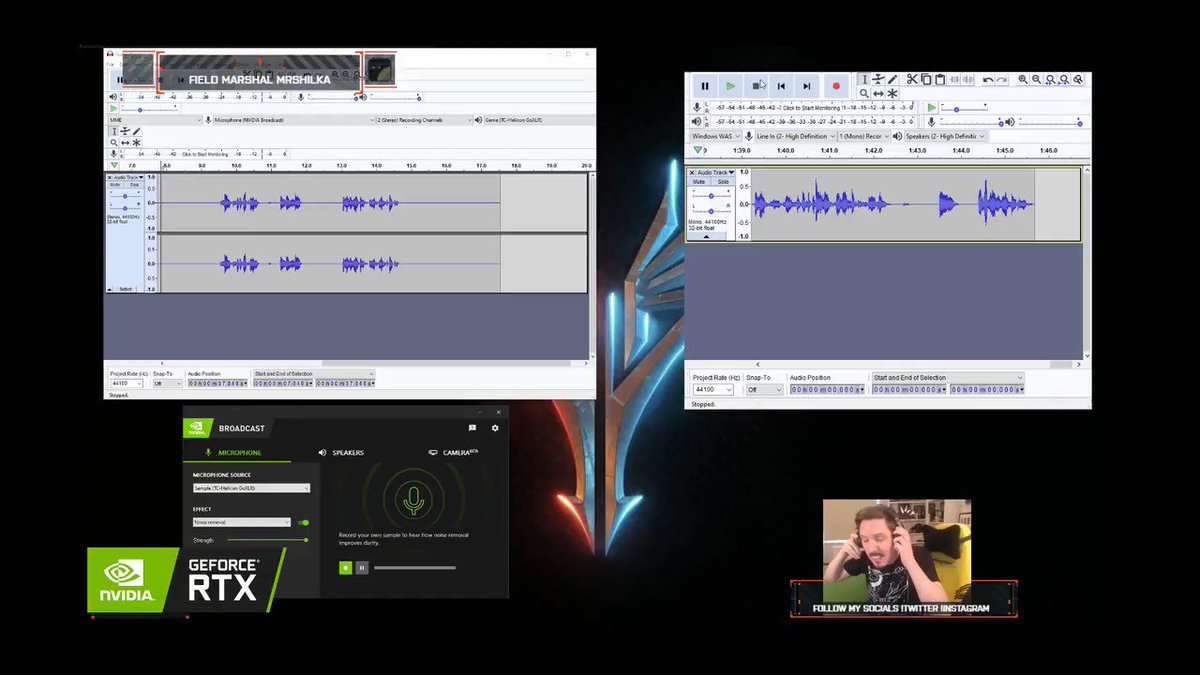The image size is (1200, 675).
Task: Select the Draw pencil tool in right Audacity
Action: point(892,80)
